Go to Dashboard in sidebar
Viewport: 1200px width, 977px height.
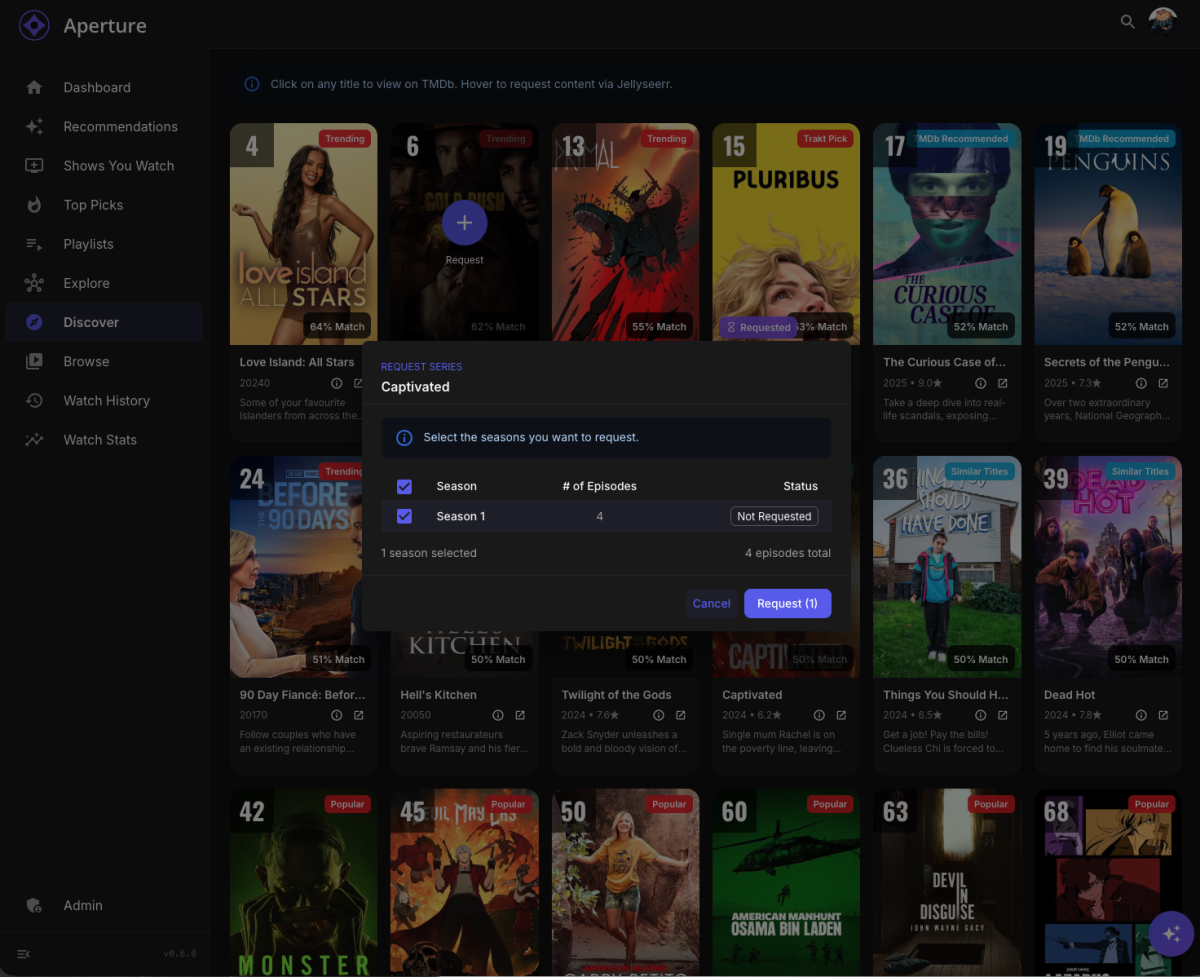pos(104,87)
